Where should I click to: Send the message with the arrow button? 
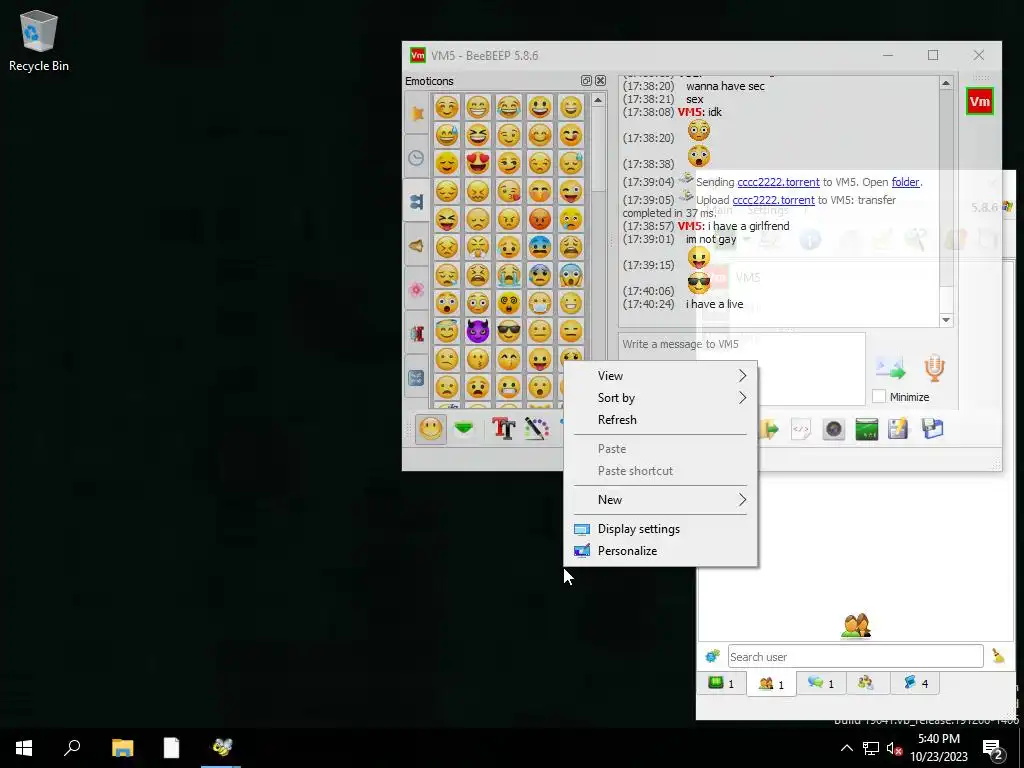click(890, 368)
